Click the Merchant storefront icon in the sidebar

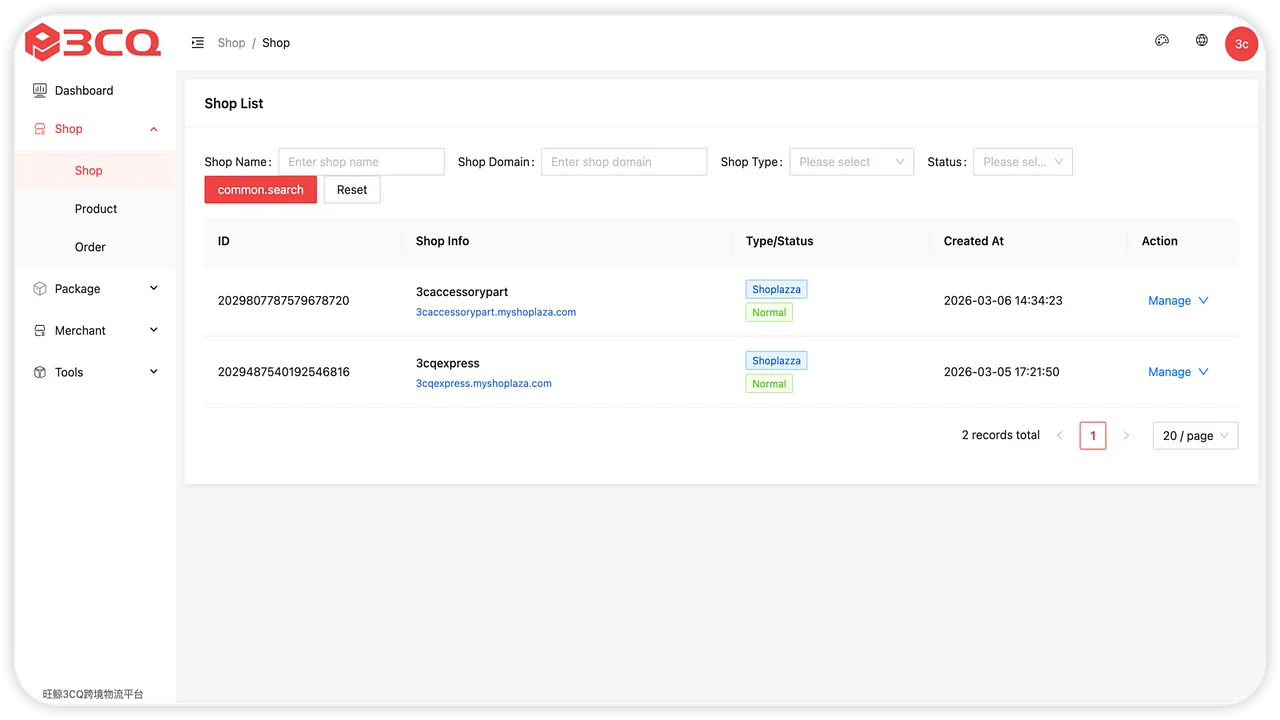pos(40,330)
